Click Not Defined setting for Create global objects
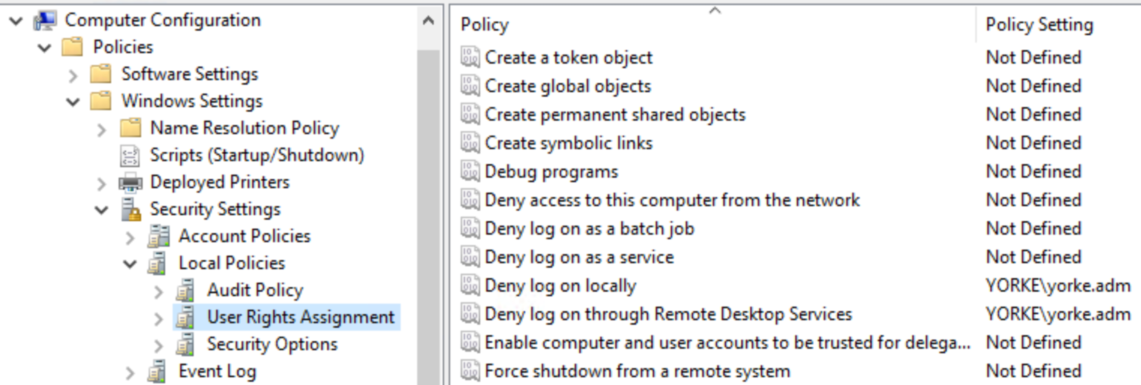This screenshot has height=385, width=1141. 1033,86
